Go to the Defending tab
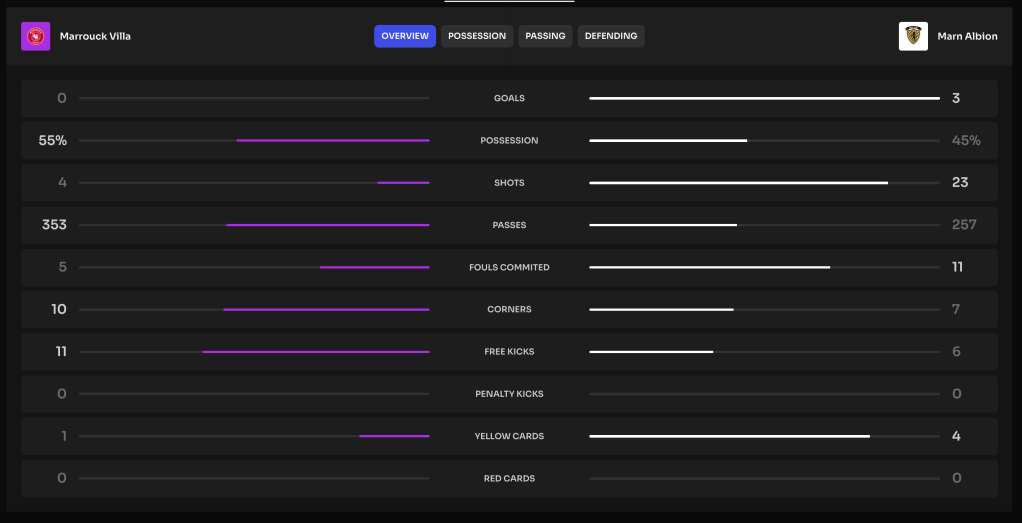The width and height of the screenshot is (1022, 523). point(611,36)
